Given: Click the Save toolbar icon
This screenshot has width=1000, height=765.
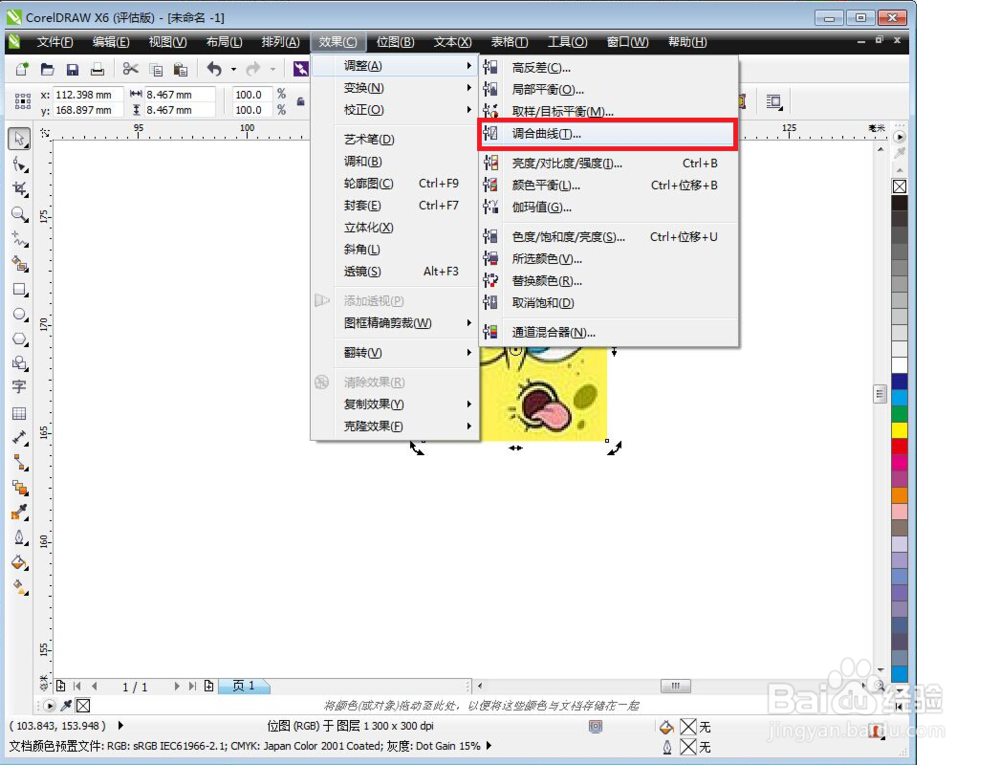Looking at the screenshot, I should pyautogui.click(x=72, y=68).
